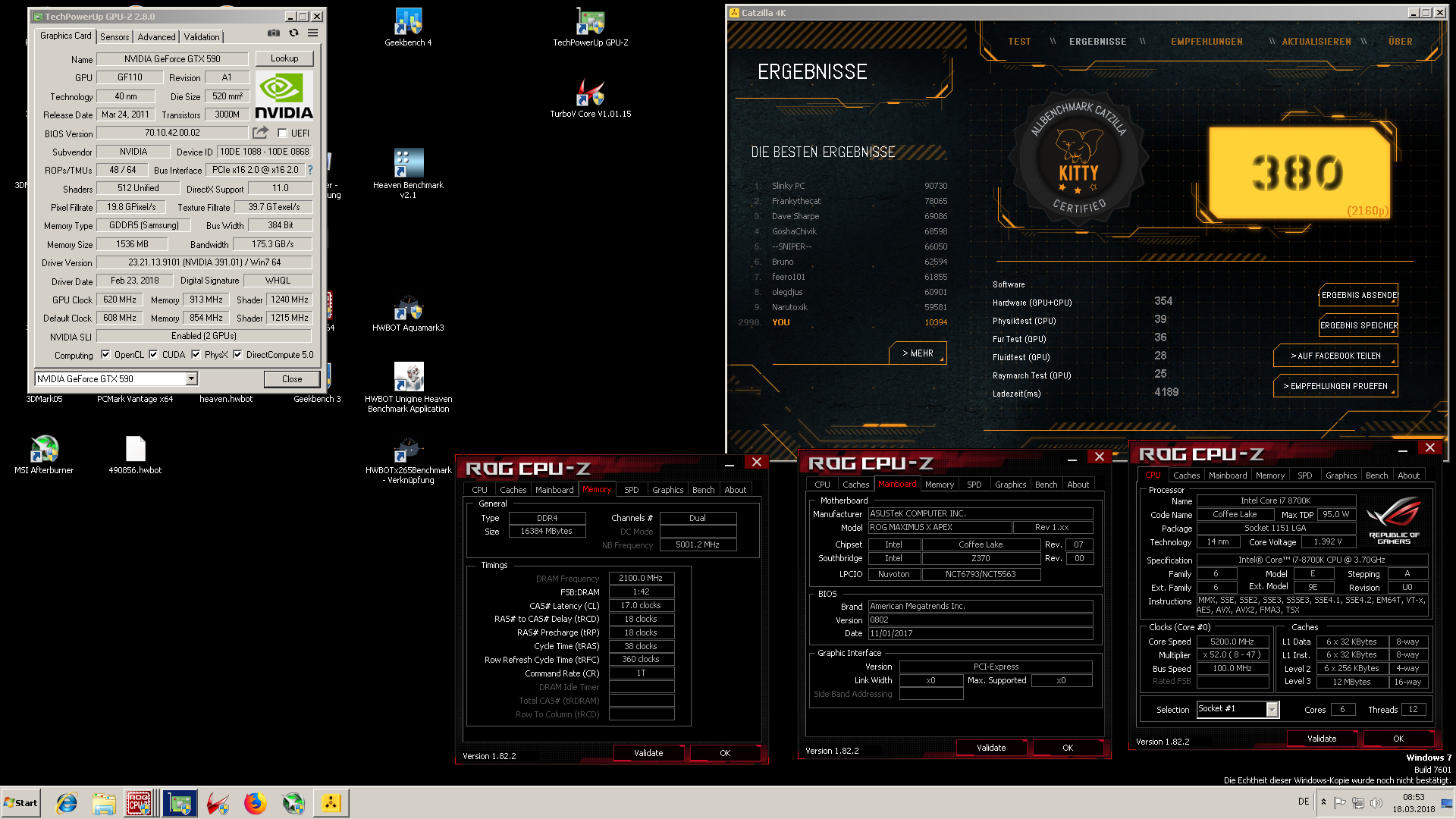The image size is (1456, 819).
Task: Open Heaven Benchmark v2.1 desktop icon
Action: (x=408, y=174)
